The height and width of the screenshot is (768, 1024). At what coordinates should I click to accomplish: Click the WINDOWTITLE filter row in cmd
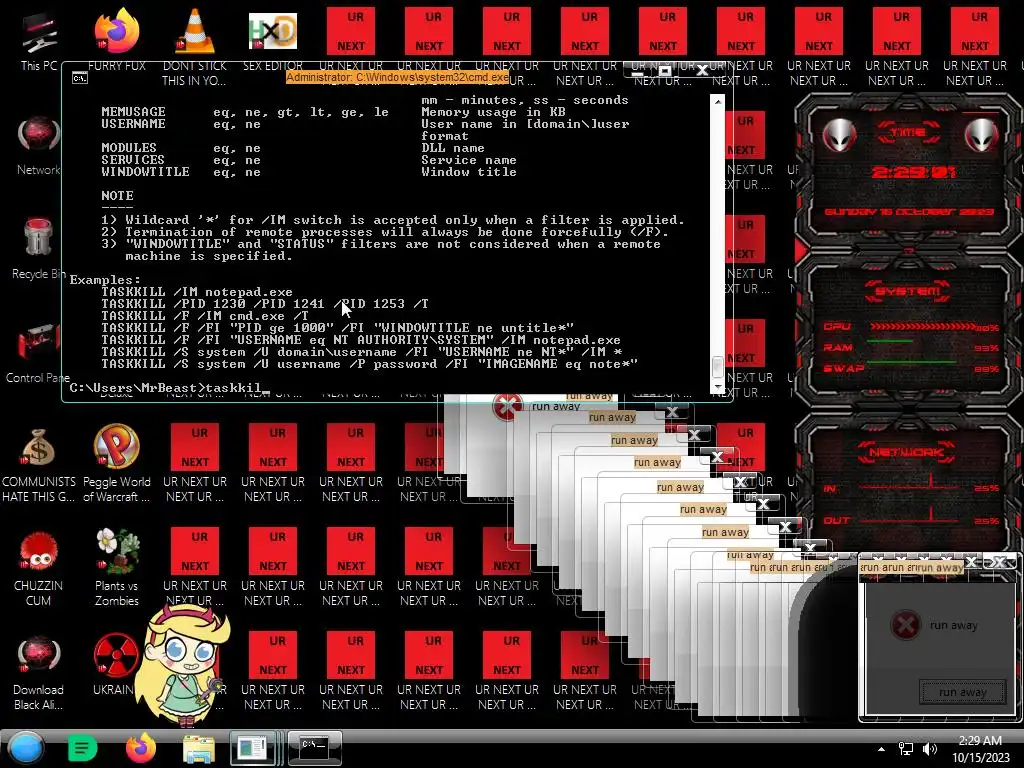tap(308, 172)
